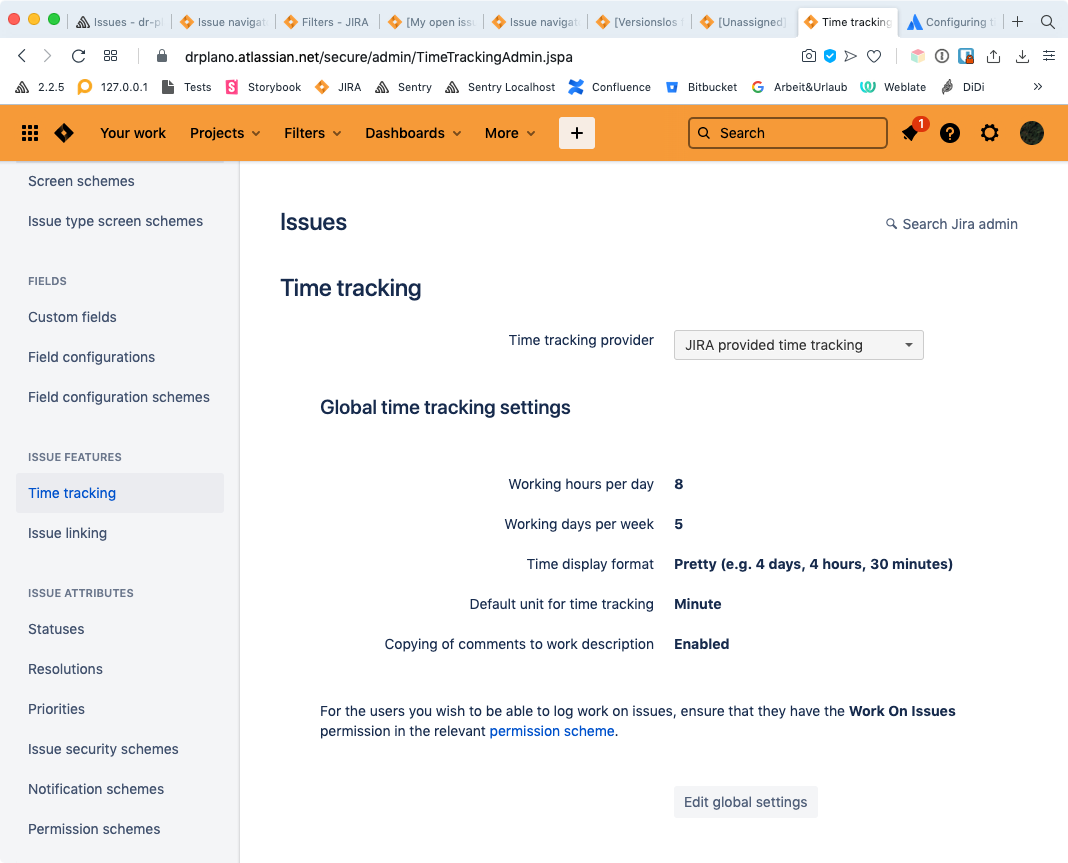This screenshot has height=863, width=1068.
Task: Bookmark the page with the heart icon
Action: click(874, 56)
